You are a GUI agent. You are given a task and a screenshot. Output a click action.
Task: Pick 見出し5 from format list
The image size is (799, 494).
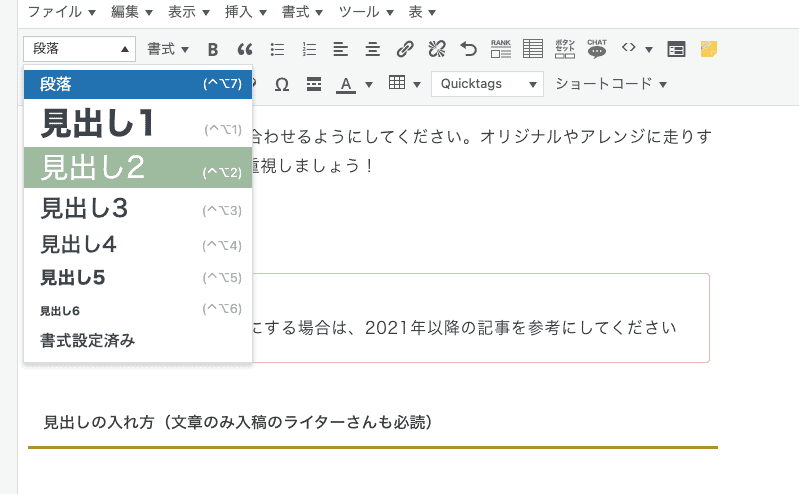[138, 278]
